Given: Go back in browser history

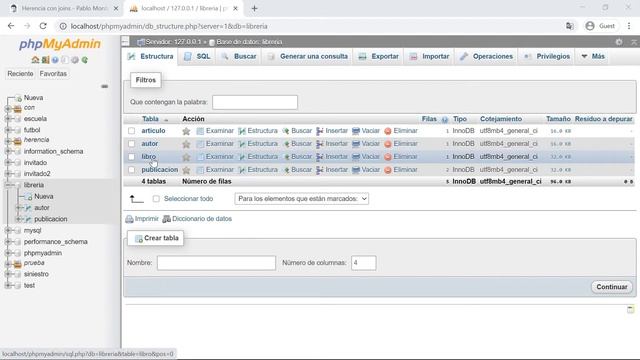Looking at the screenshot, I should (11, 26).
